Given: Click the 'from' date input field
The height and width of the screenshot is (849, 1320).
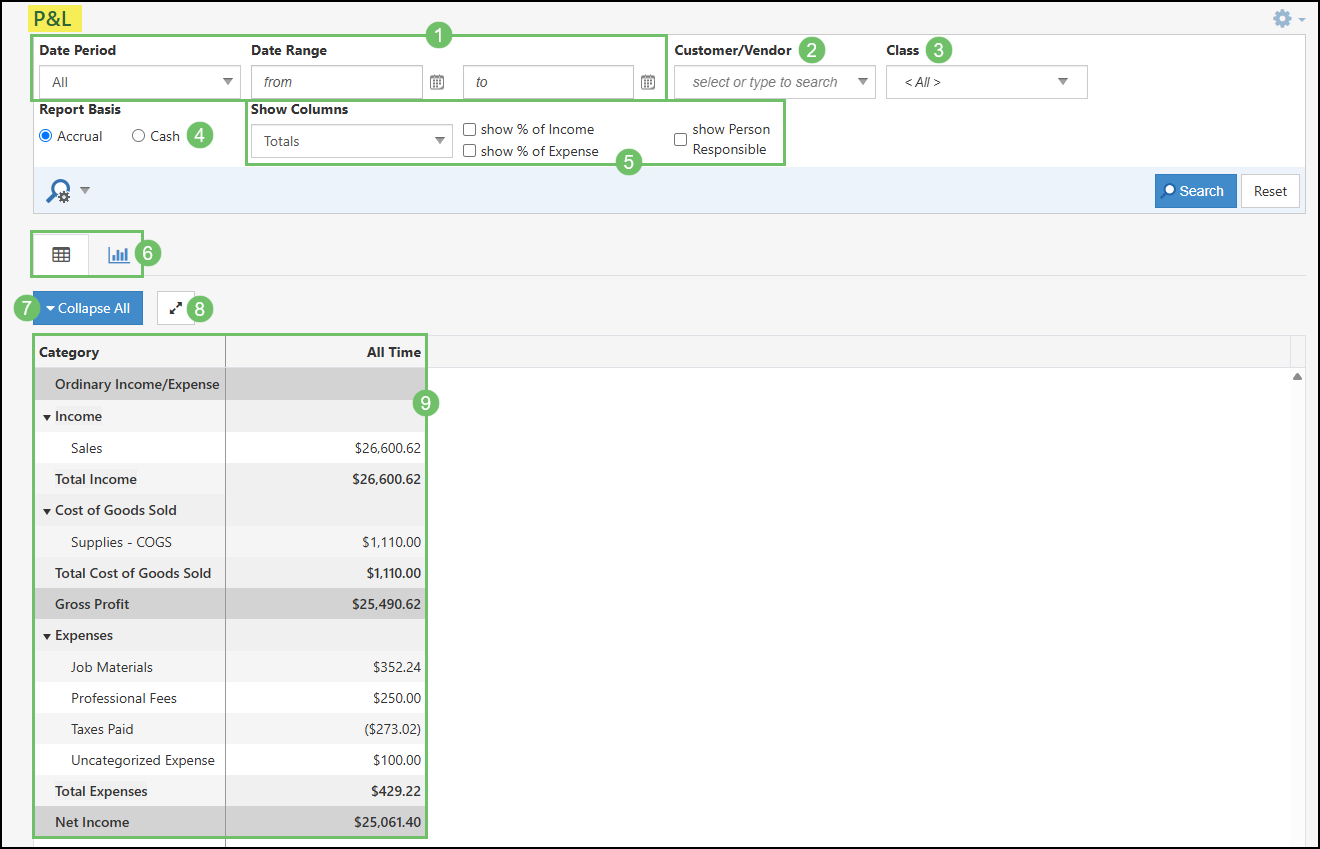Looking at the screenshot, I should [337, 82].
